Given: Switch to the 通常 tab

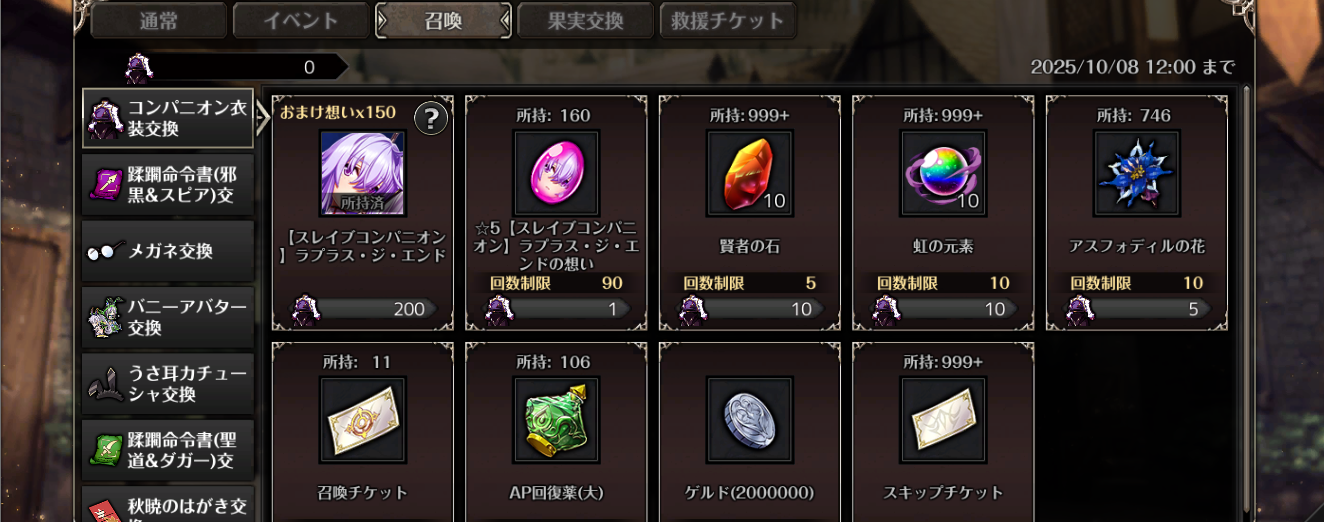Looking at the screenshot, I should [x=159, y=20].
